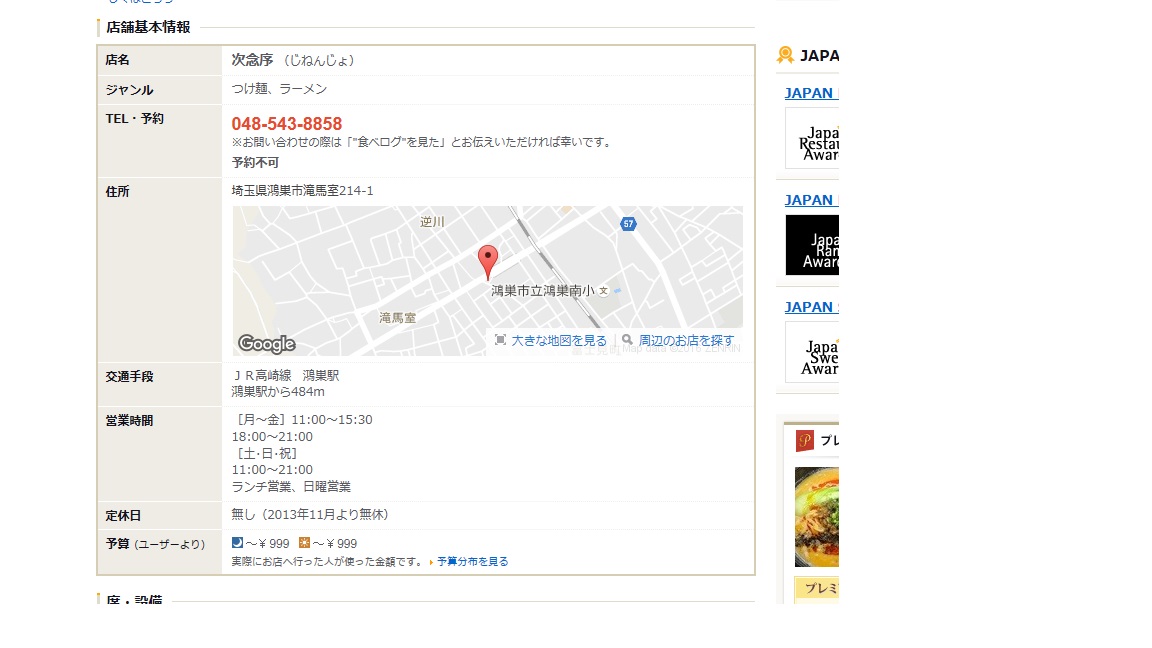This screenshot has height=648, width=1152.
Task: Click 滝馬室 label on map
Action: click(x=397, y=318)
